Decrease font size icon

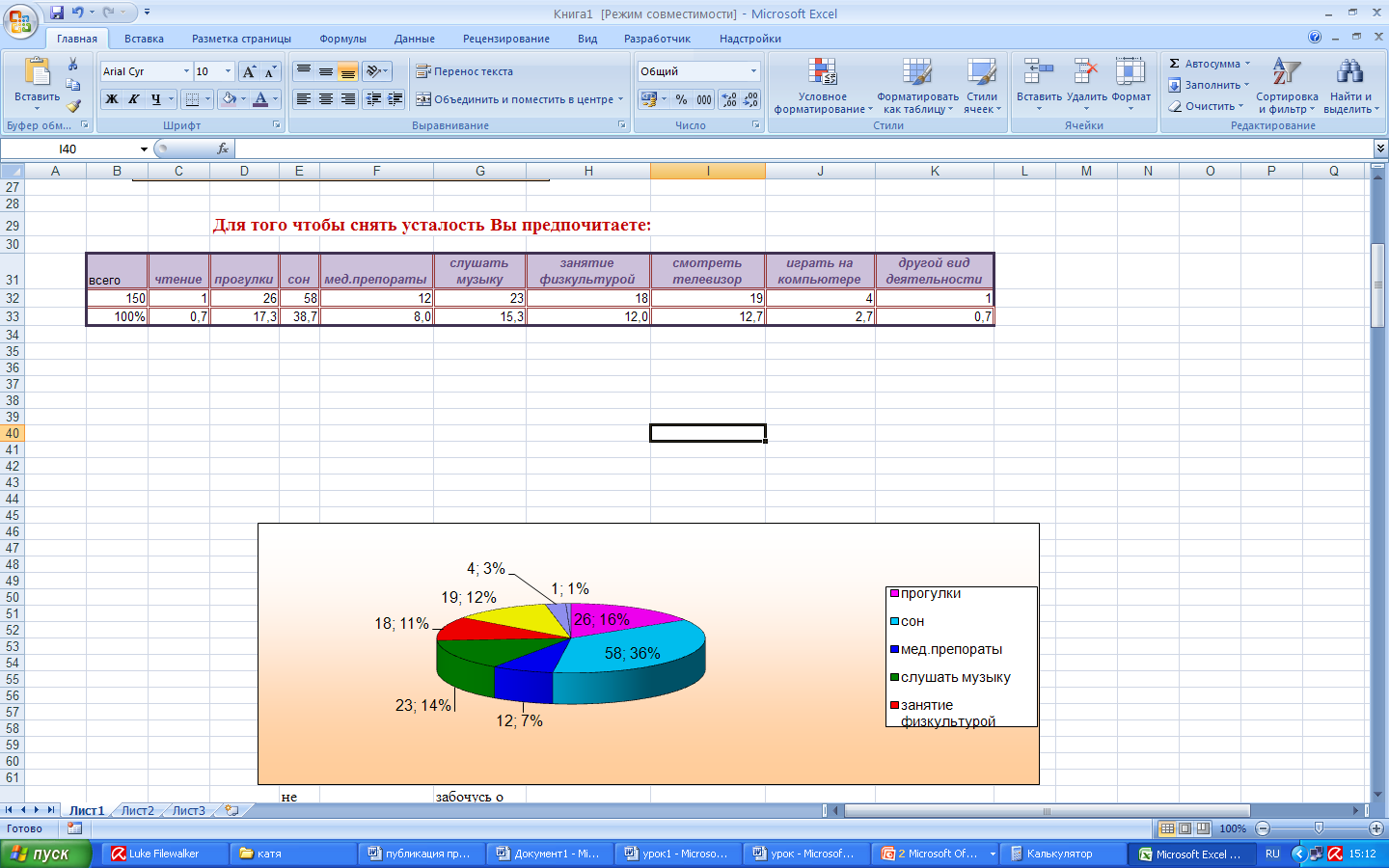[x=270, y=71]
